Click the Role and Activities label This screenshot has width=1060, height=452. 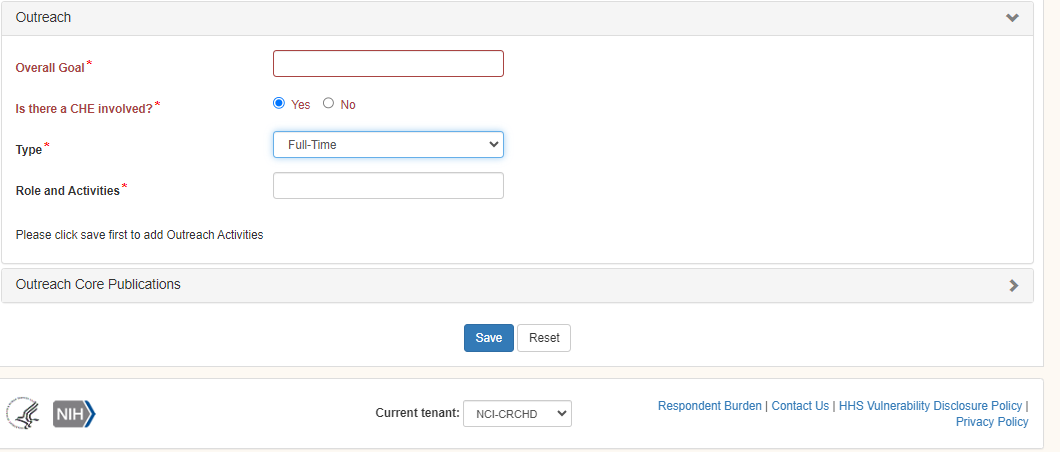pyautogui.click(x=68, y=190)
